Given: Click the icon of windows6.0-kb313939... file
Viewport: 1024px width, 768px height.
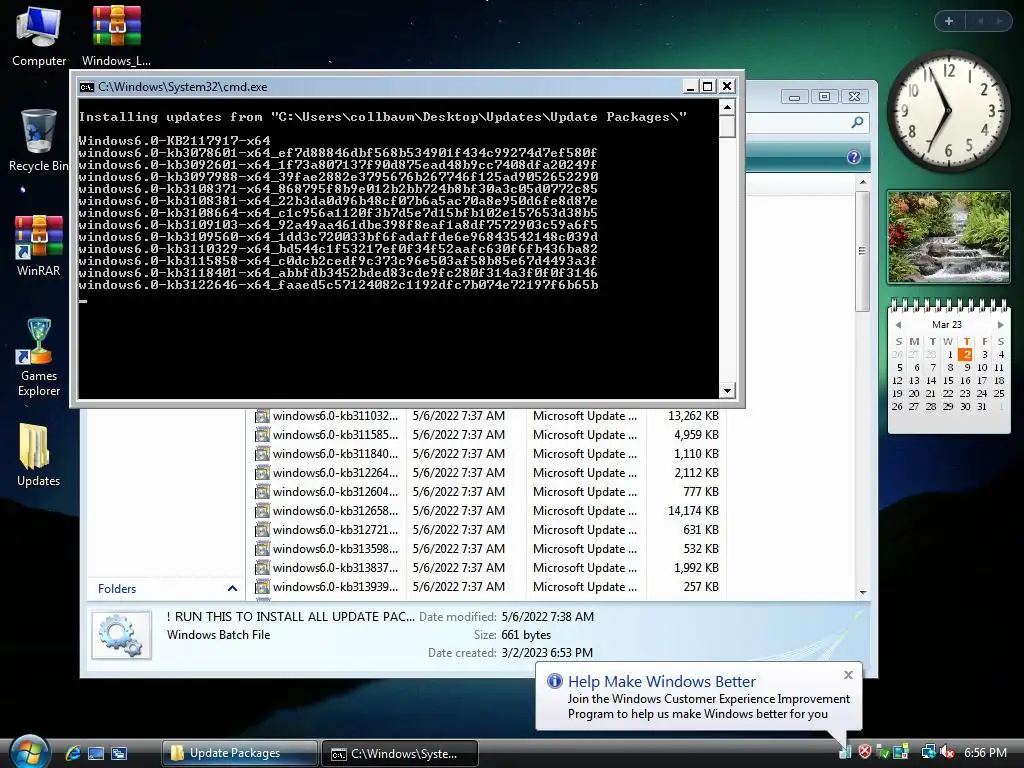Looking at the screenshot, I should click(262, 587).
